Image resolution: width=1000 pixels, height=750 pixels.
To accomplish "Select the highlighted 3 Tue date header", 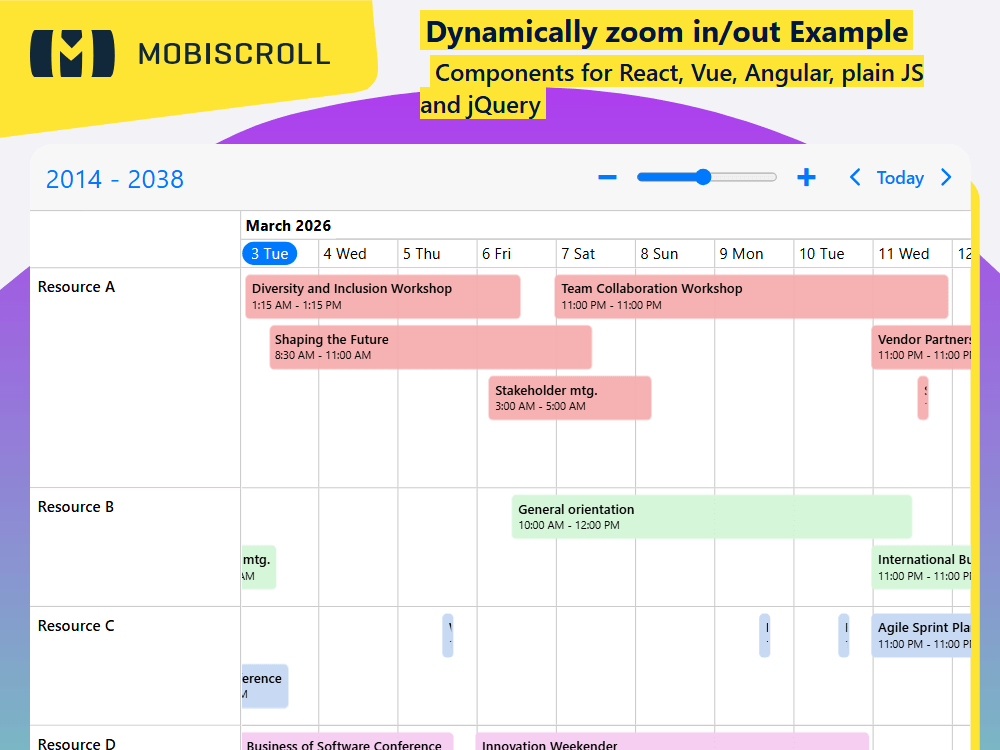I will click(269, 253).
